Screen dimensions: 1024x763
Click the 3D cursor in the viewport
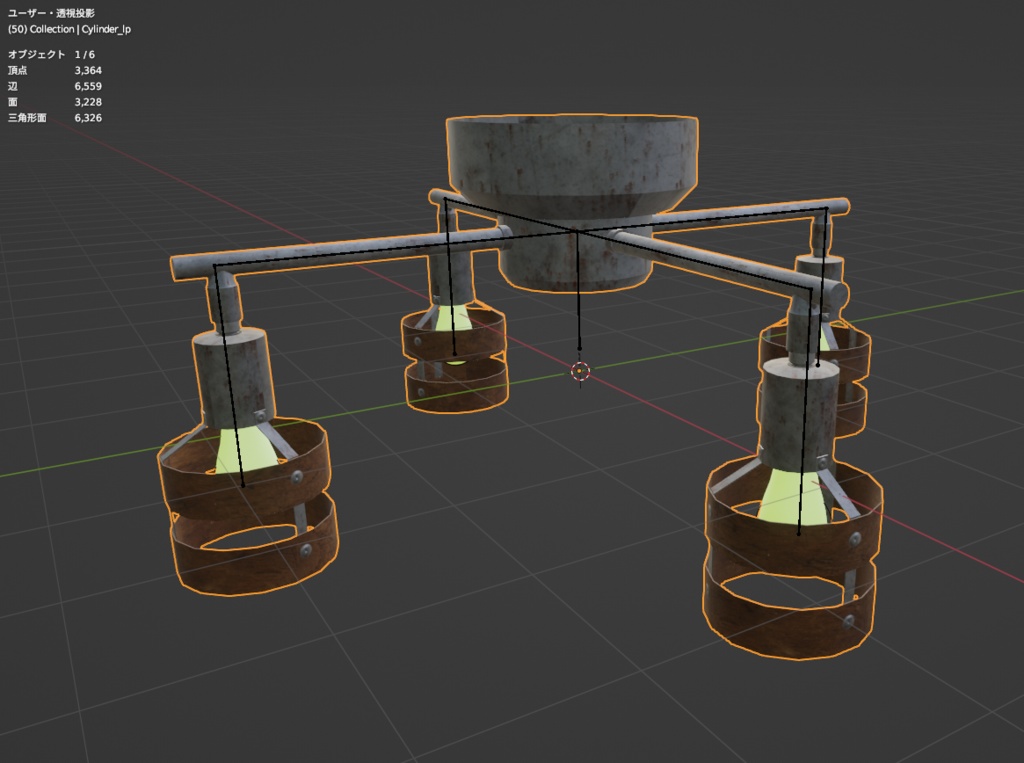[x=581, y=372]
